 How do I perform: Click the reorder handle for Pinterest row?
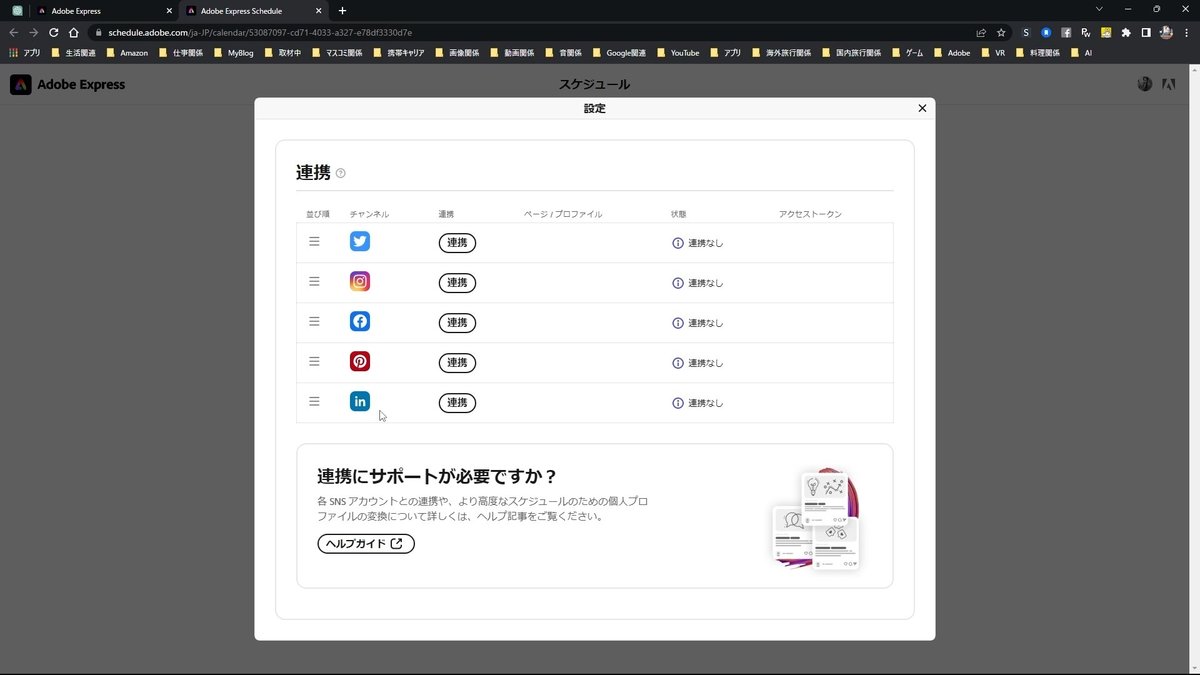coord(314,361)
